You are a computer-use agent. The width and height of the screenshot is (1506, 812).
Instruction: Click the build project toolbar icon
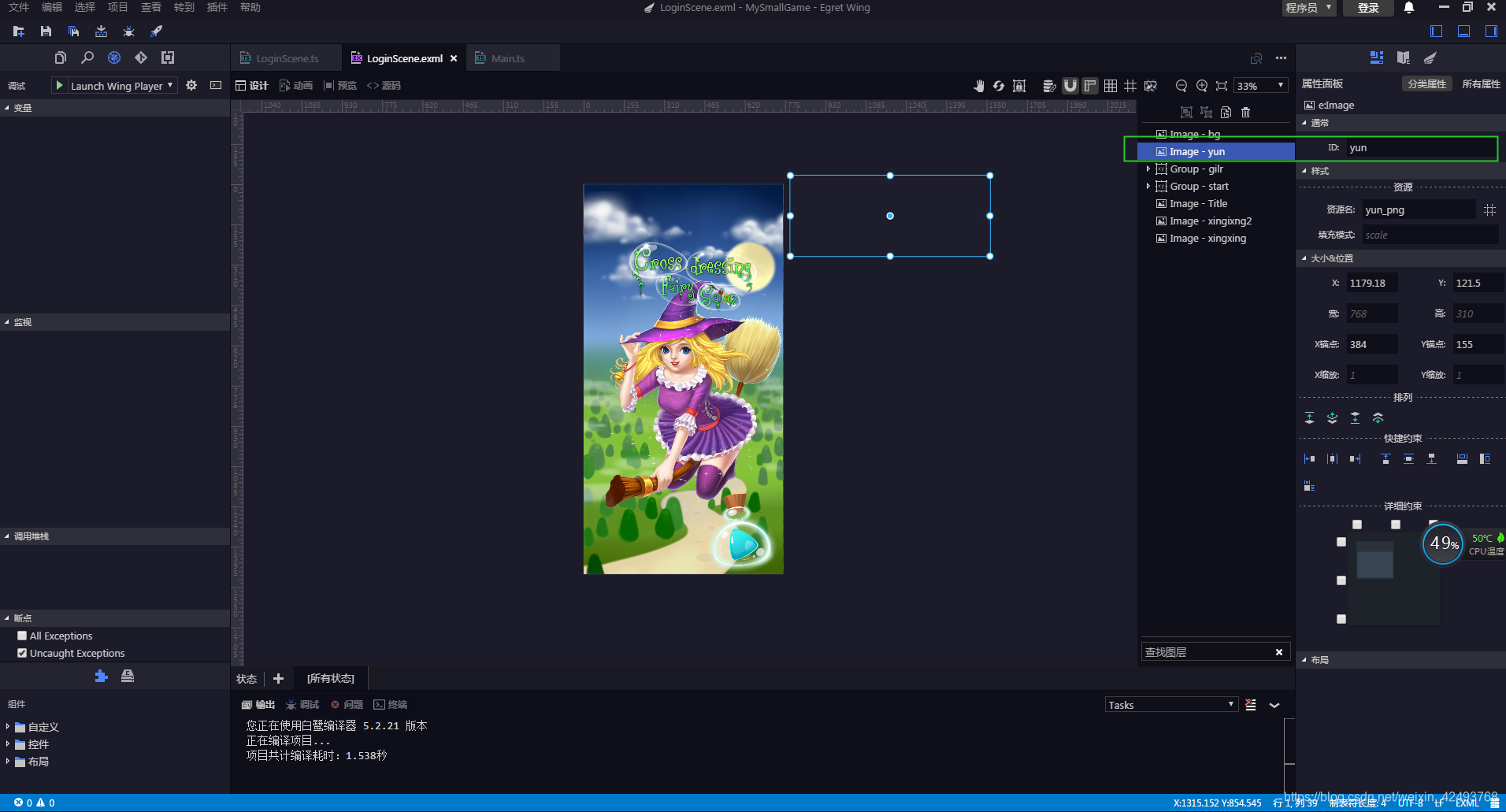(x=101, y=32)
